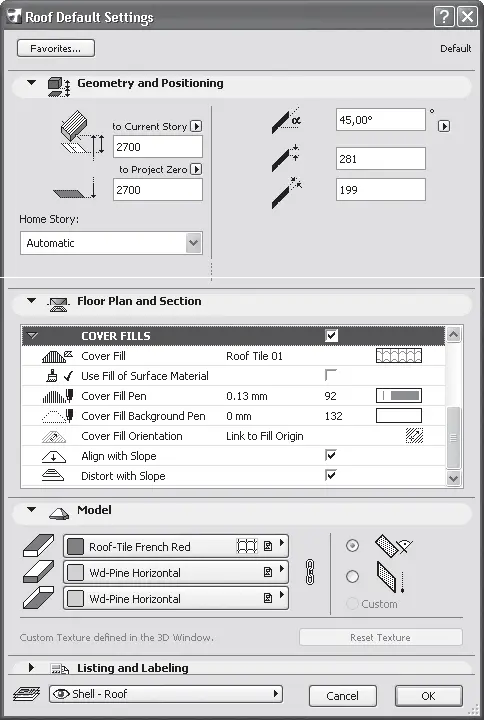Screen dimensions: 484x720
Task: Click the Roof Tile 01 fill pattern preview
Action: 399,356
